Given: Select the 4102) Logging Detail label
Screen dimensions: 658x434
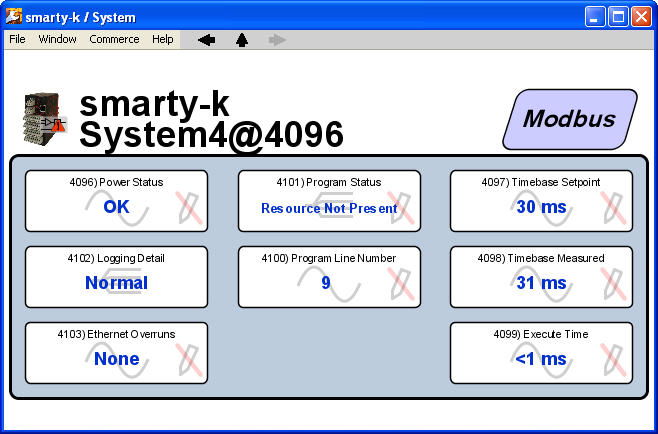Looking at the screenshot, I should (116, 258).
